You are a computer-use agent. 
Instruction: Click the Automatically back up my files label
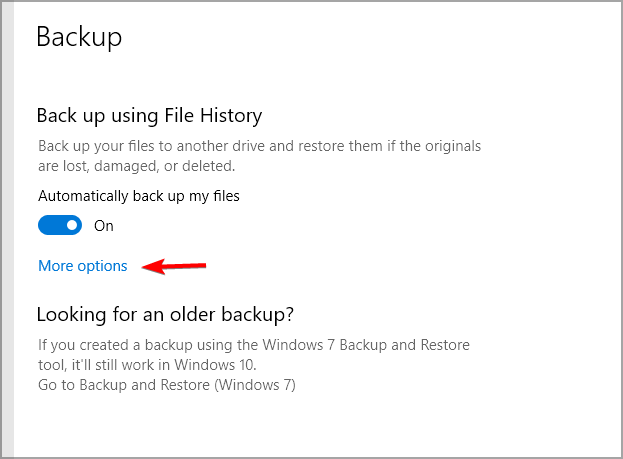[139, 196]
